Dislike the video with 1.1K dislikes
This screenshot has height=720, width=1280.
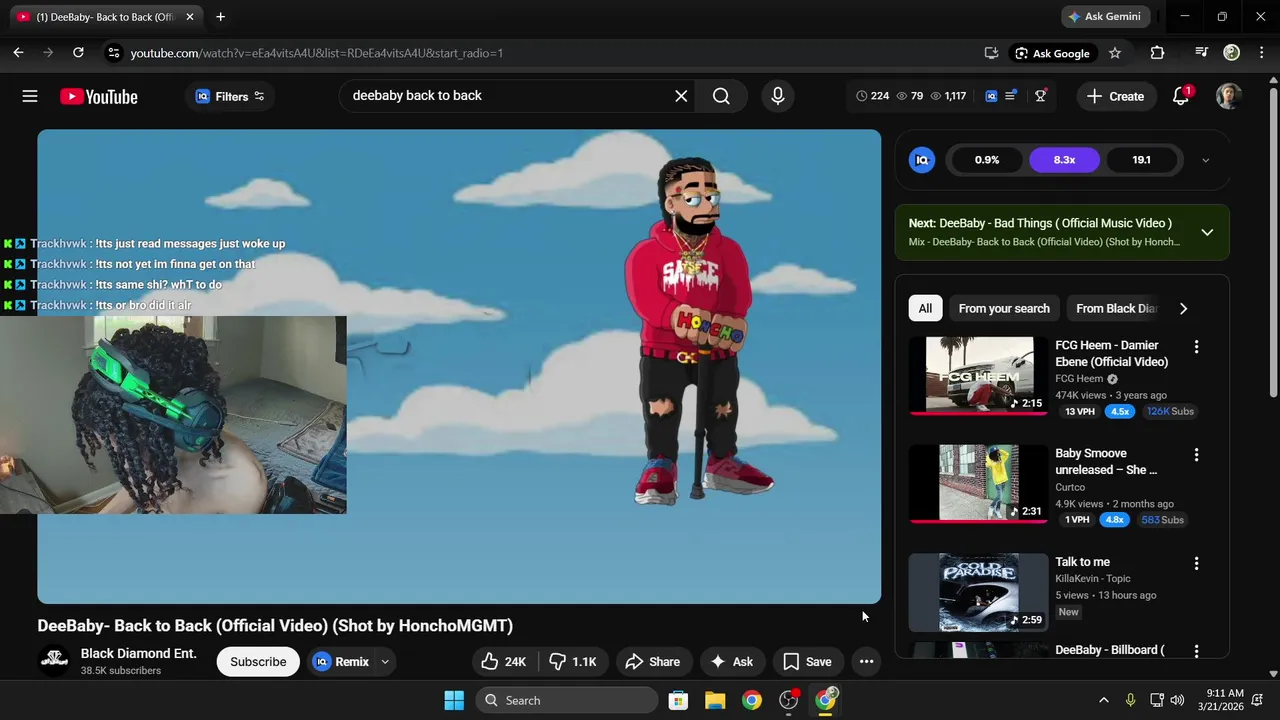tap(573, 661)
